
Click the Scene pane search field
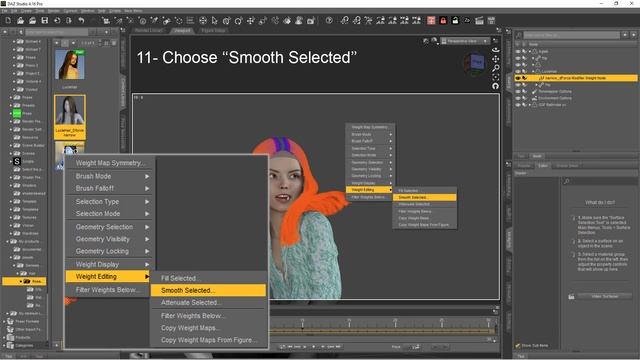pyautogui.click(x=571, y=36)
